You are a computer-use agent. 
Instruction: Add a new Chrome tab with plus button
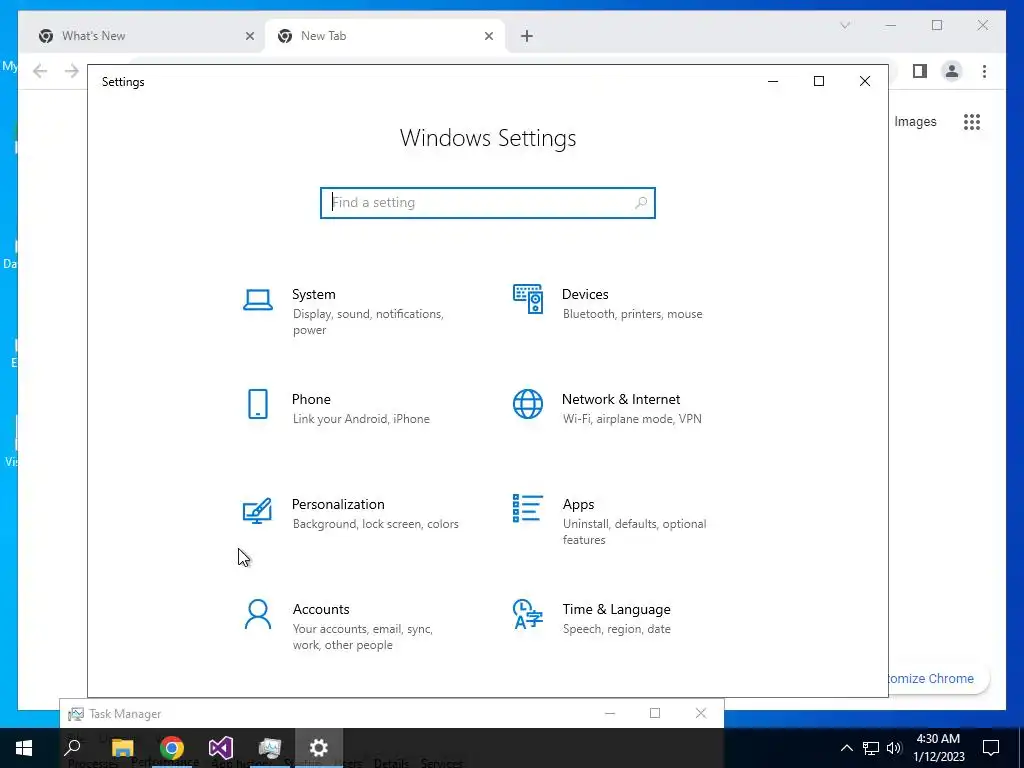pos(527,36)
